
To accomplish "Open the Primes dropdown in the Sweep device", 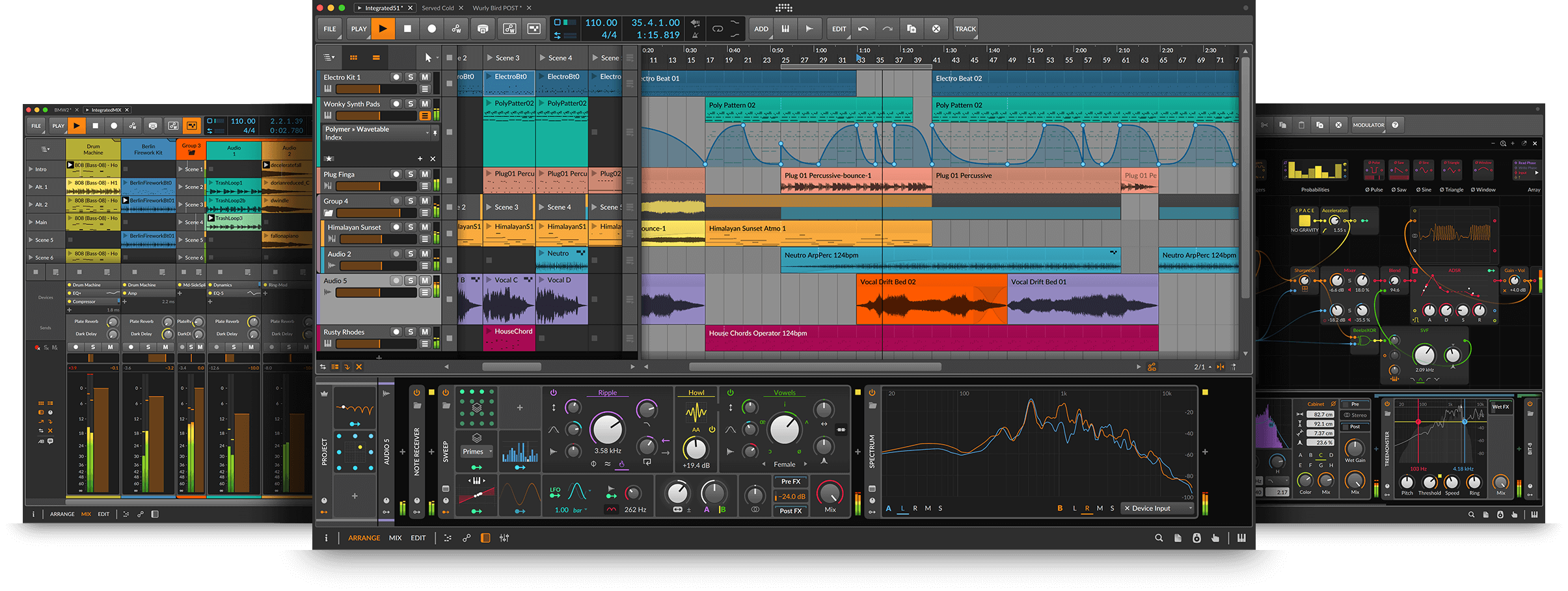I will (x=476, y=451).
